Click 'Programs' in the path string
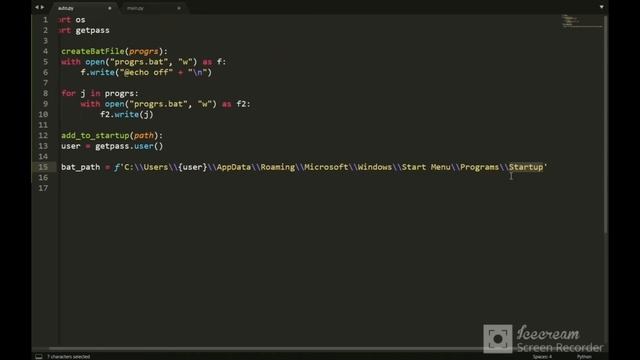Screen dimensions: 640x360 480,167
